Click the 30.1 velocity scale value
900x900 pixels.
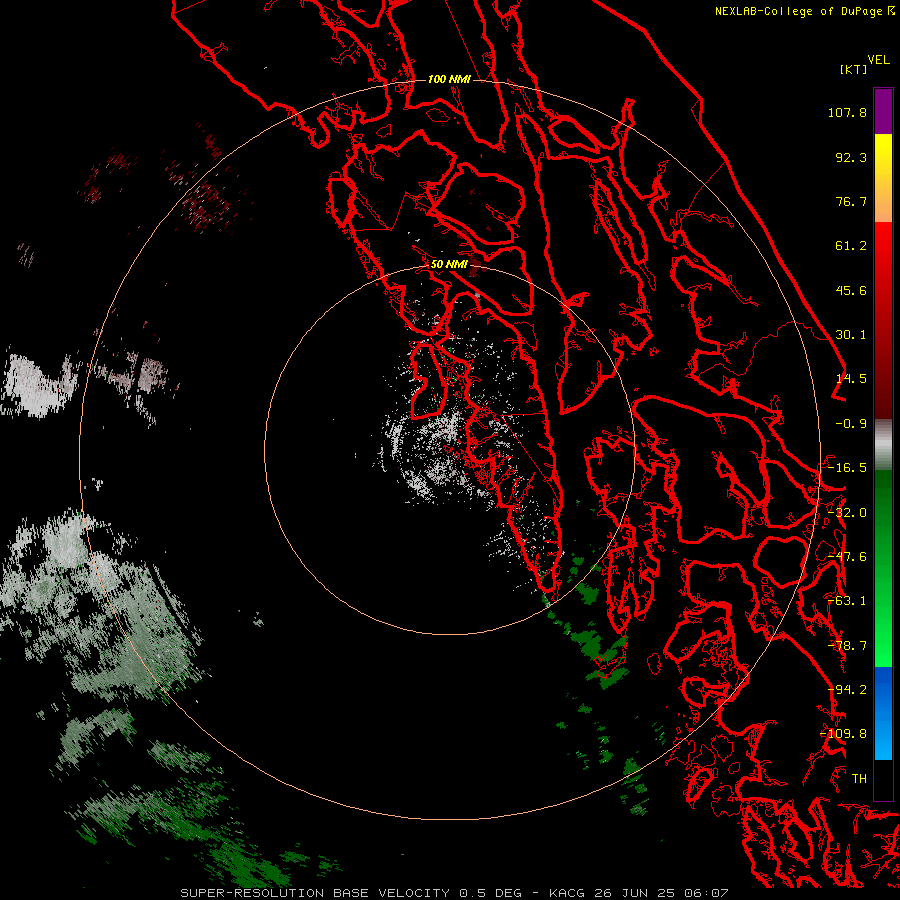pos(851,335)
